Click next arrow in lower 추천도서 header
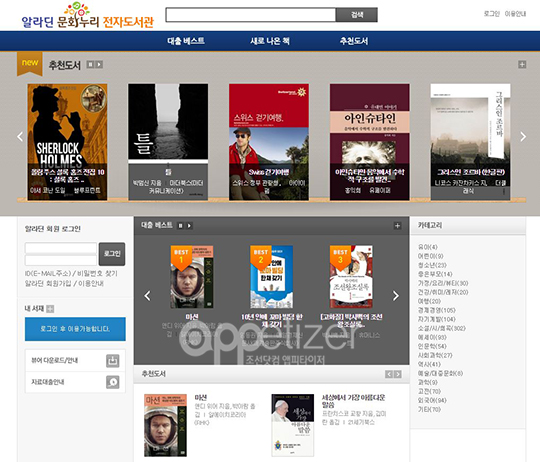The width and height of the screenshot is (540, 462). (397, 374)
